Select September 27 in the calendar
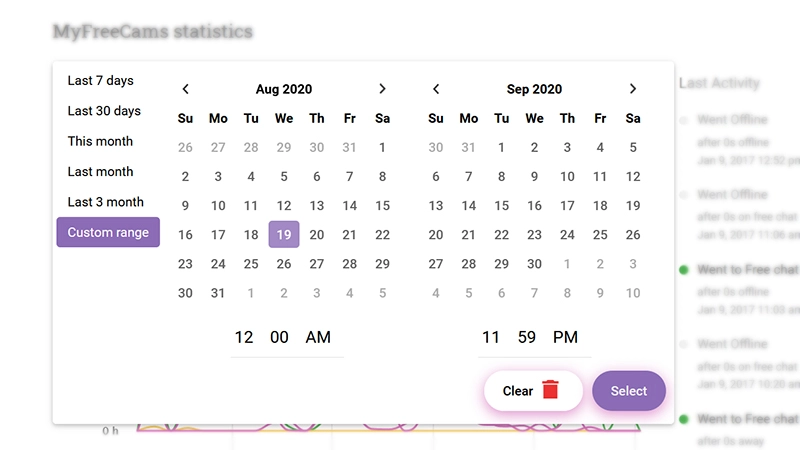Image resolution: width=800 pixels, height=450 pixels. click(x=436, y=264)
